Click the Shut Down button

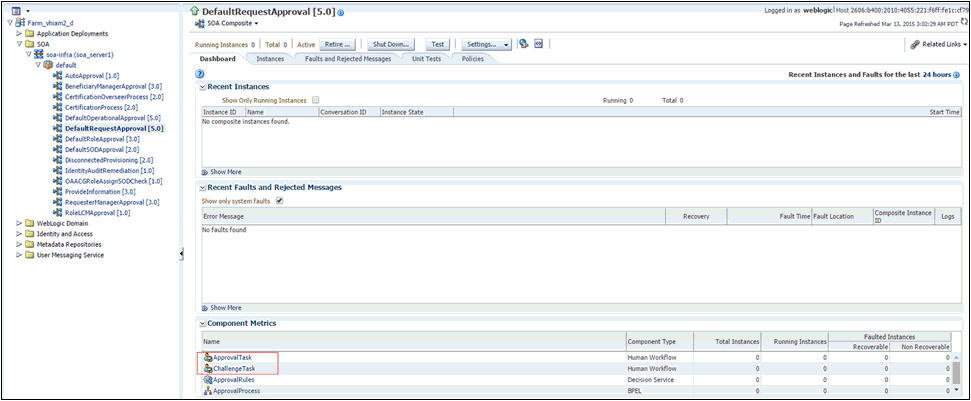click(x=391, y=45)
